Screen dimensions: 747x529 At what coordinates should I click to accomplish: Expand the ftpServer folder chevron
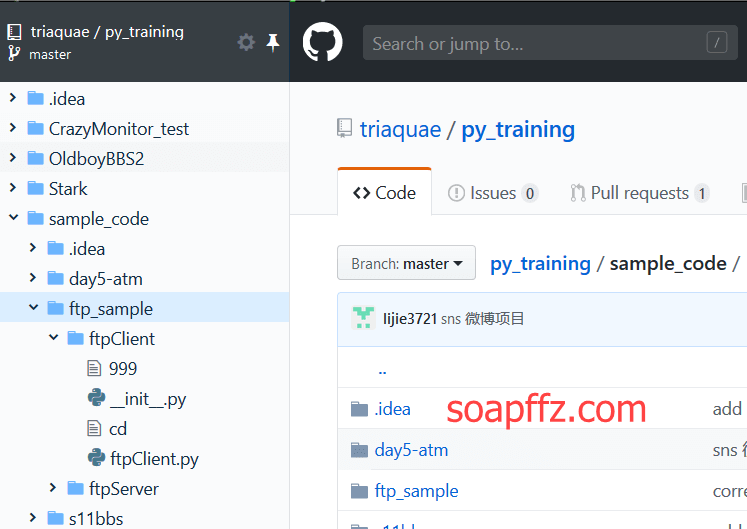pyautogui.click(x=53, y=488)
